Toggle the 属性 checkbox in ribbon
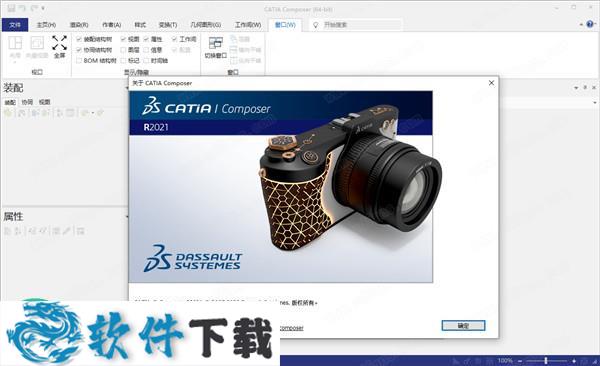The height and width of the screenshot is (366, 600). [146, 39]
